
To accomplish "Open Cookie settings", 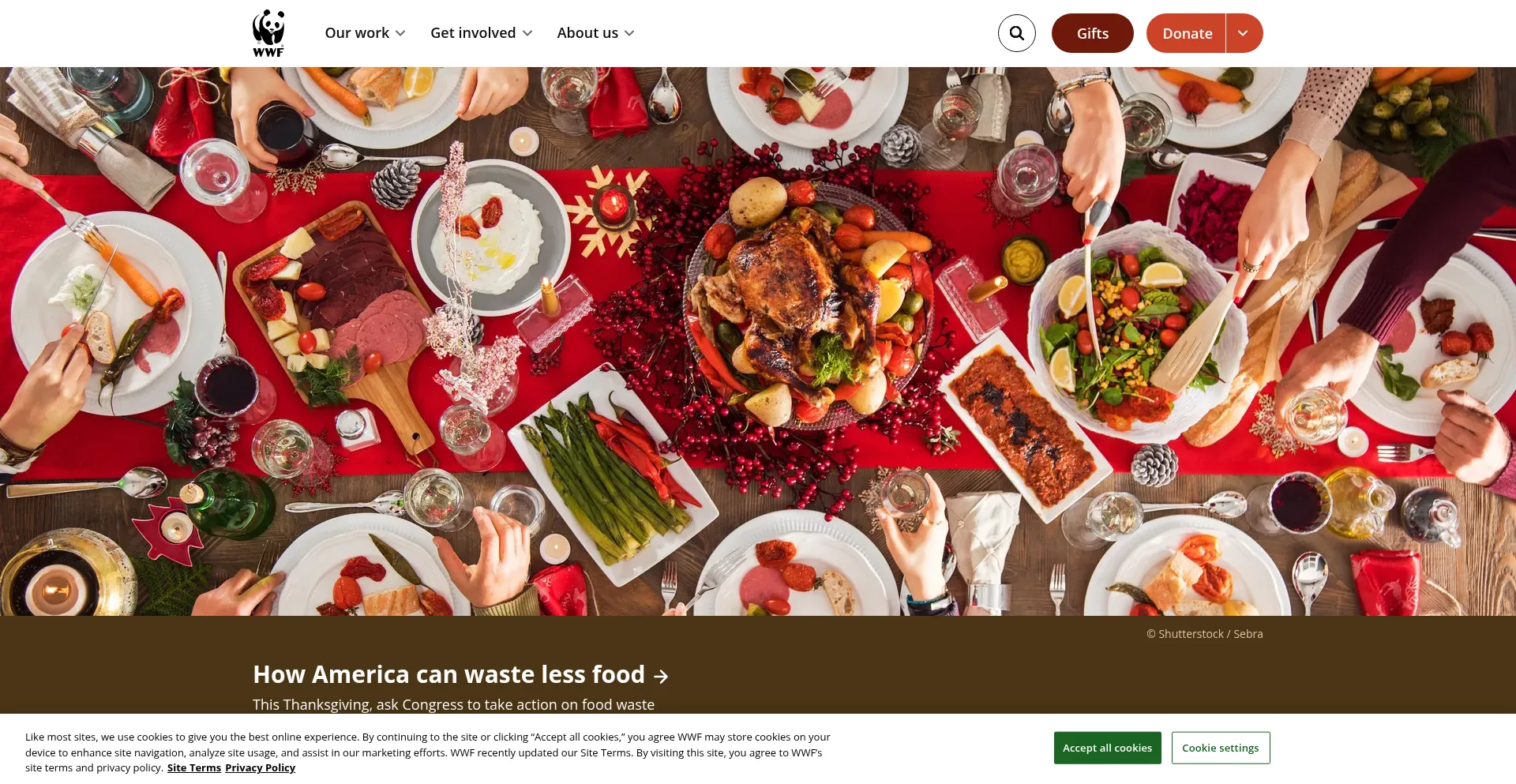I will (x=1221, y=748).
